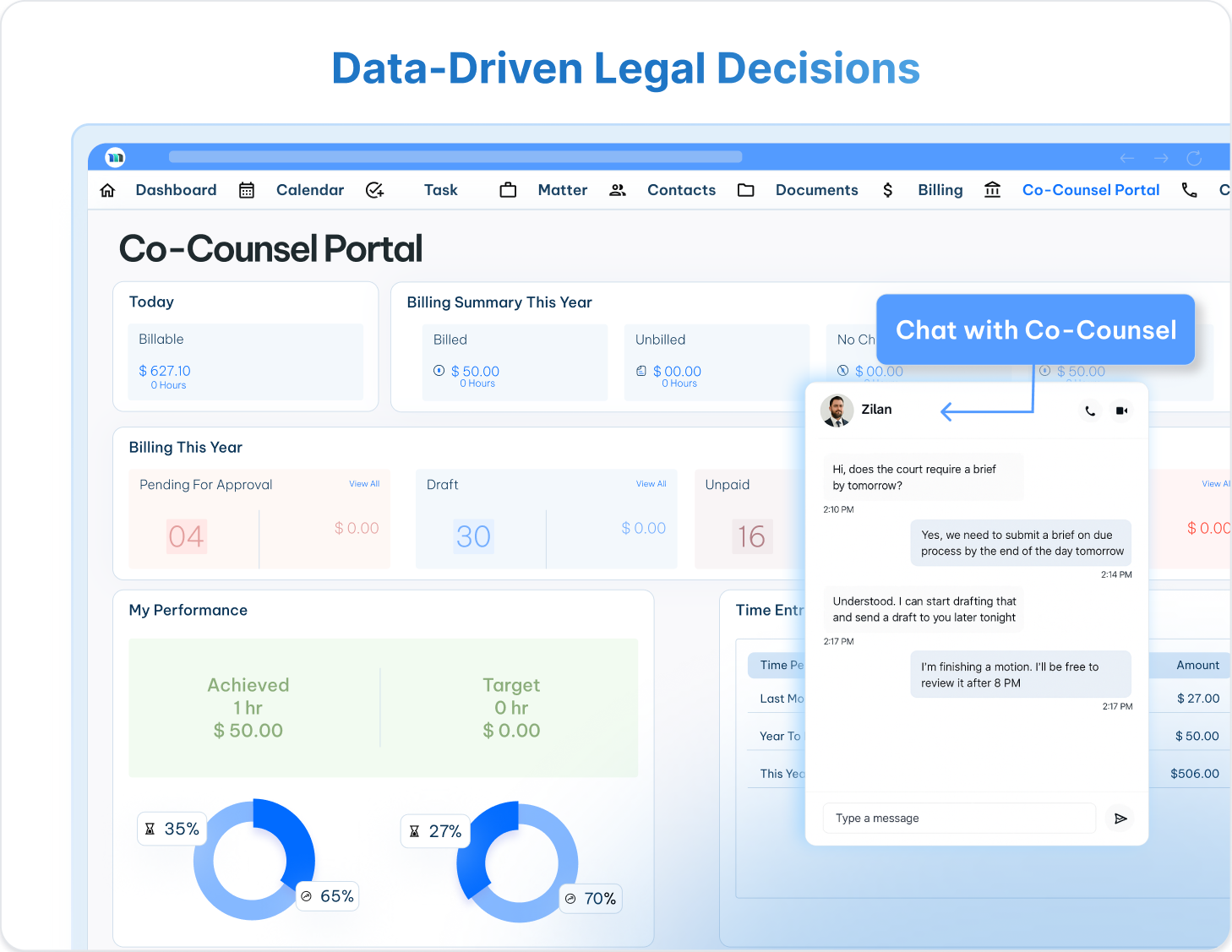Screen dimensions: 1232x952
Task: Click the browser address bar
Action: tap(455, 157)
